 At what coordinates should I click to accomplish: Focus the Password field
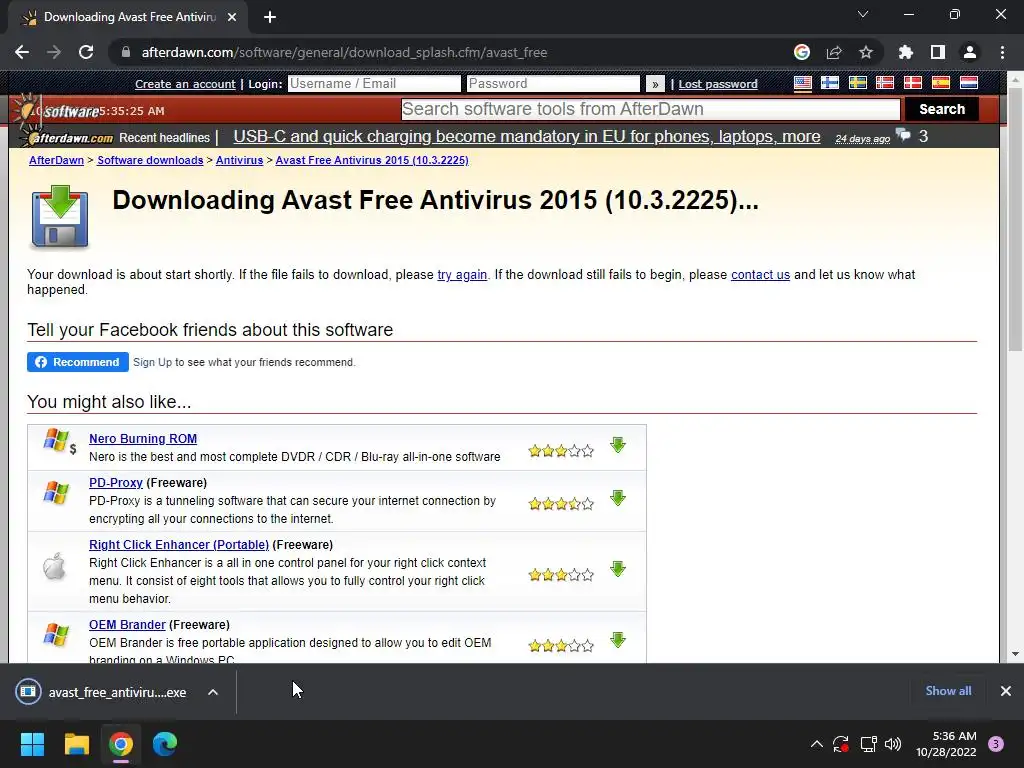tap(553, 84)
